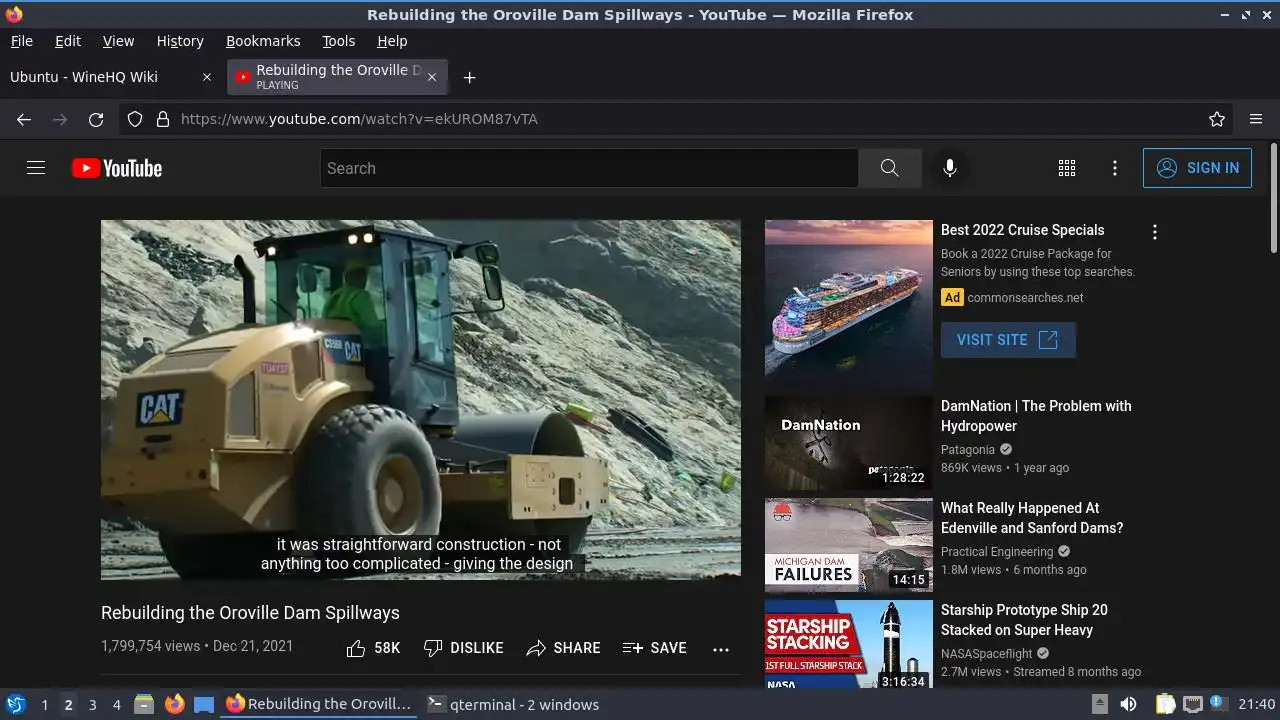
Task: Switch to workspace 3
Action: (x=92, y=705)
